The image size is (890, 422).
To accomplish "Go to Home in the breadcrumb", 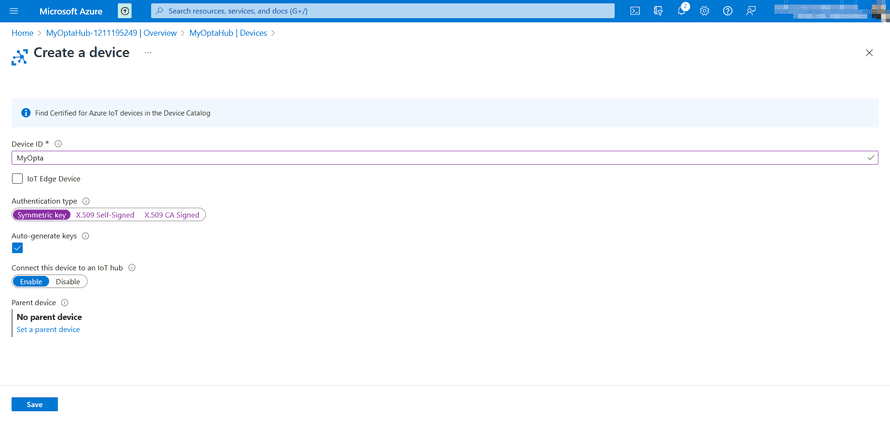I will pyautogui.click(x=22, y=33).
